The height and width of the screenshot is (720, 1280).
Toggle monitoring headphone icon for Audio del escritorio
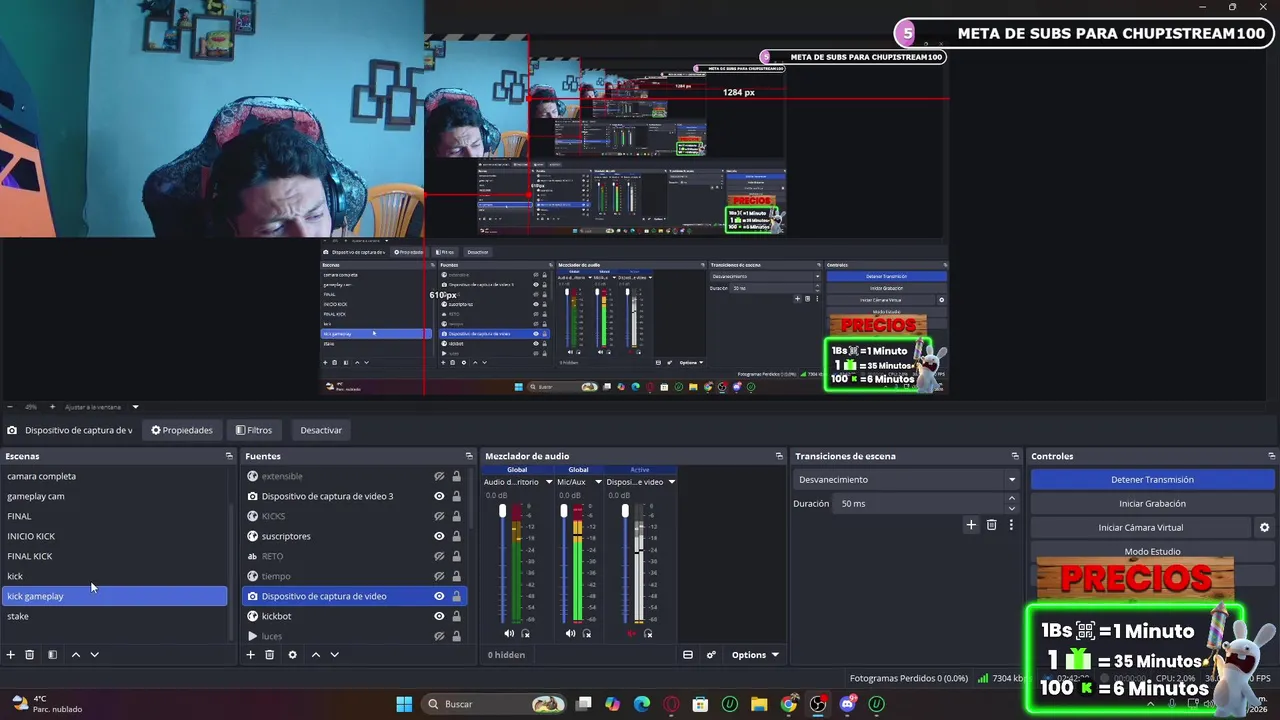(x=526, y=633)
